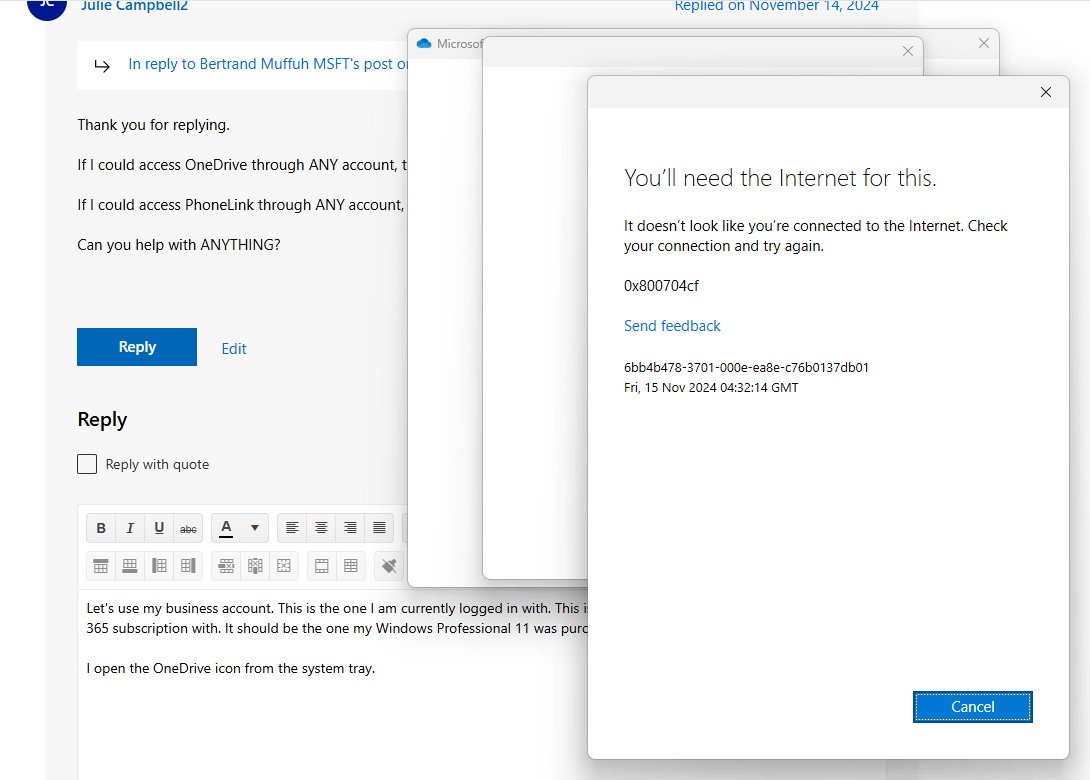Screen dimensions: 1090x780
Task: Toggle underline formatting in reply editor
Action: (x=159, y=528)
